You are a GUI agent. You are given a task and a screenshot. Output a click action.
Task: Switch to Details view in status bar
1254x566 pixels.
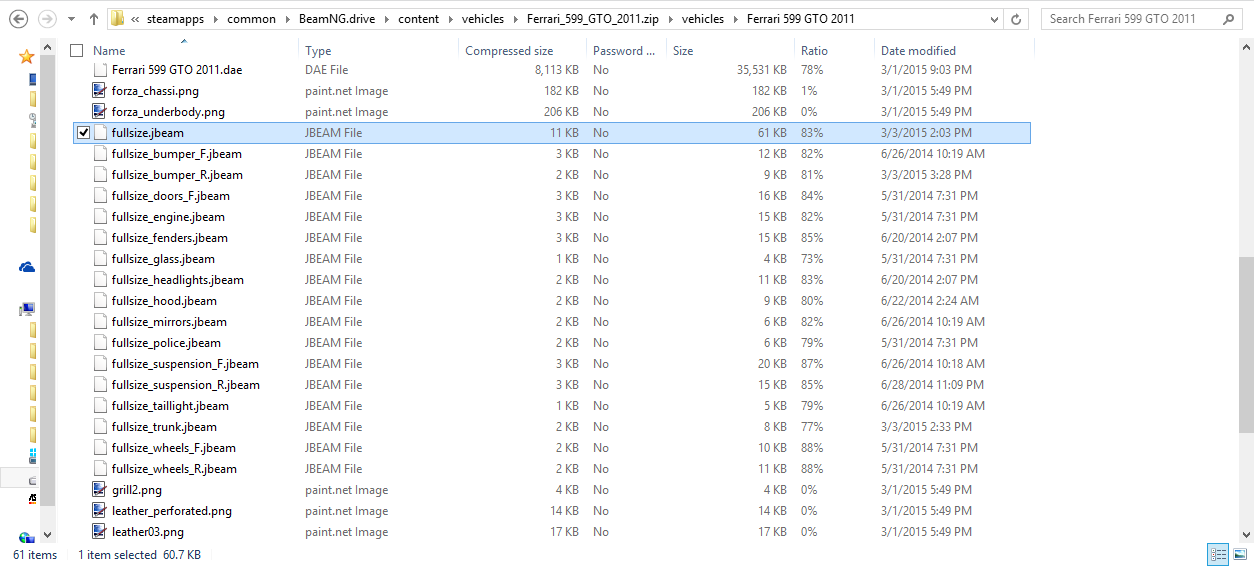tap(1218, 554)
